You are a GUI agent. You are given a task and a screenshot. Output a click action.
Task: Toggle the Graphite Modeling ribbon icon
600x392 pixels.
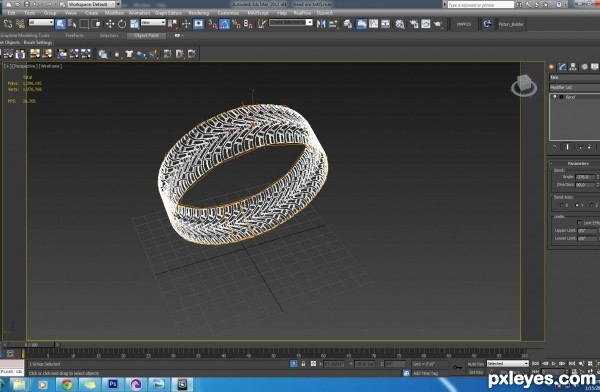(x=361, y=24)
